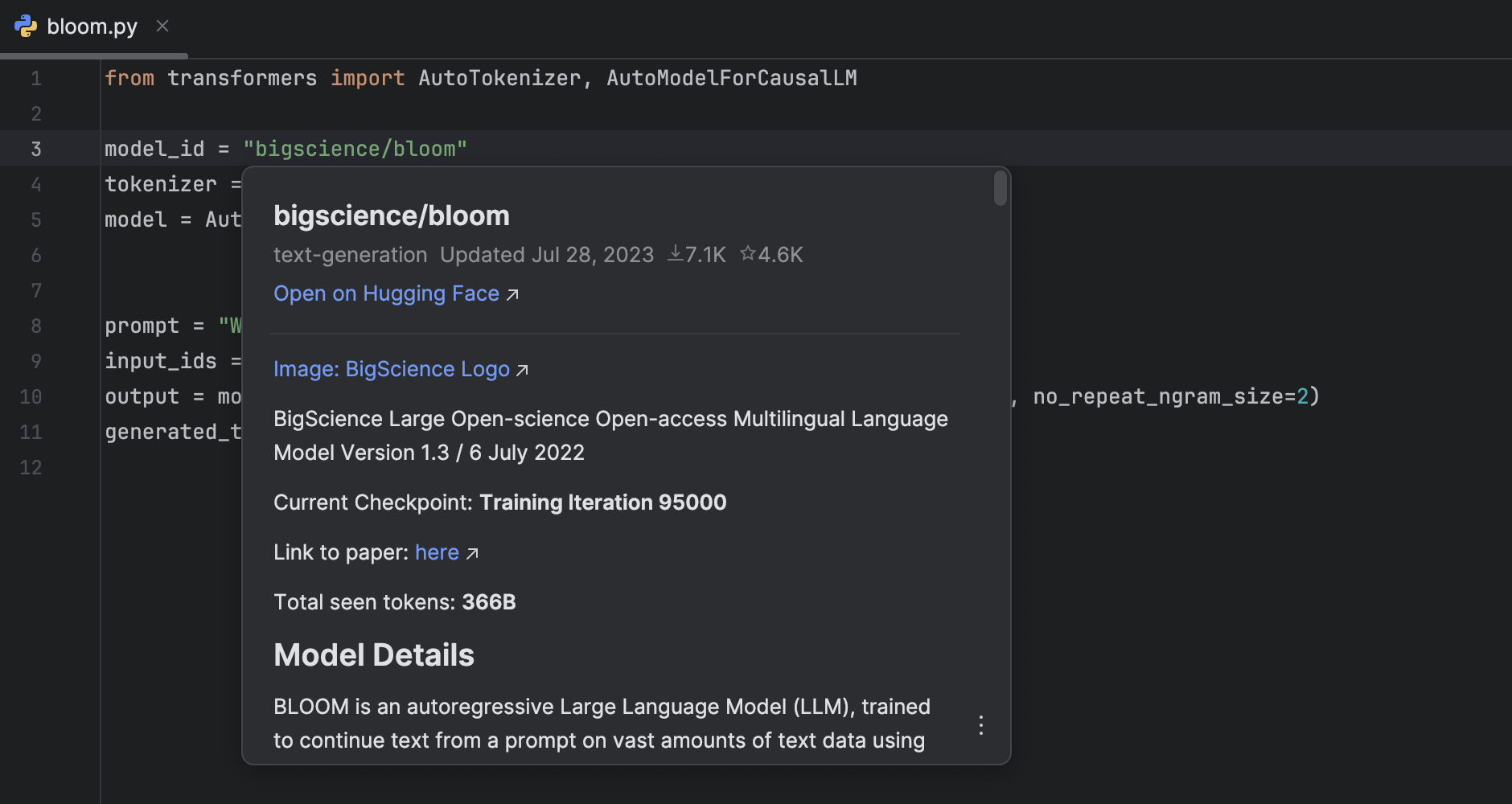
Task: Click the Python file icon on the bloom.py tab
Action: pyautogui.click(x=27, y=25)
